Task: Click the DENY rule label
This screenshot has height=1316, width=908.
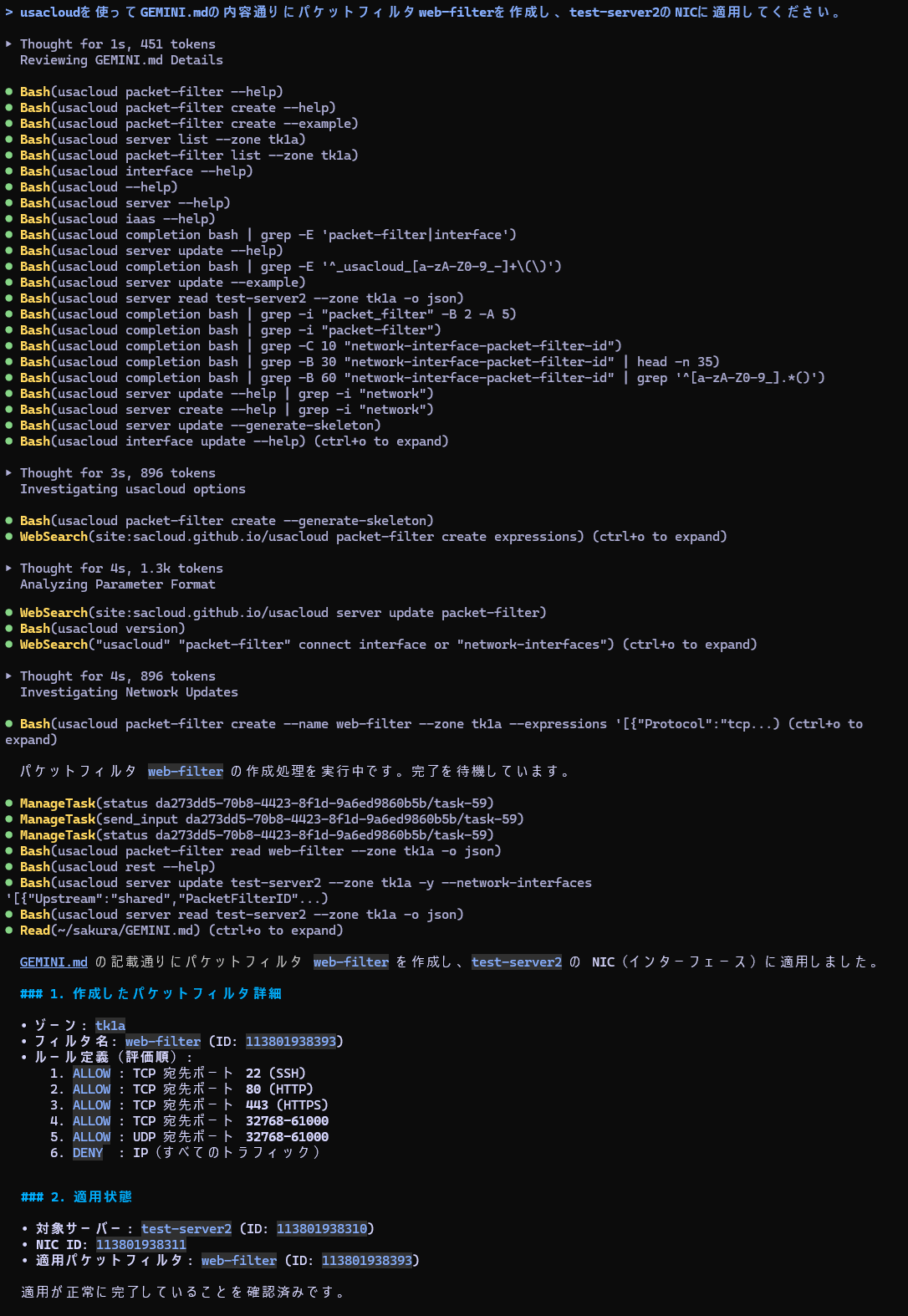Action: (88, 1152)
